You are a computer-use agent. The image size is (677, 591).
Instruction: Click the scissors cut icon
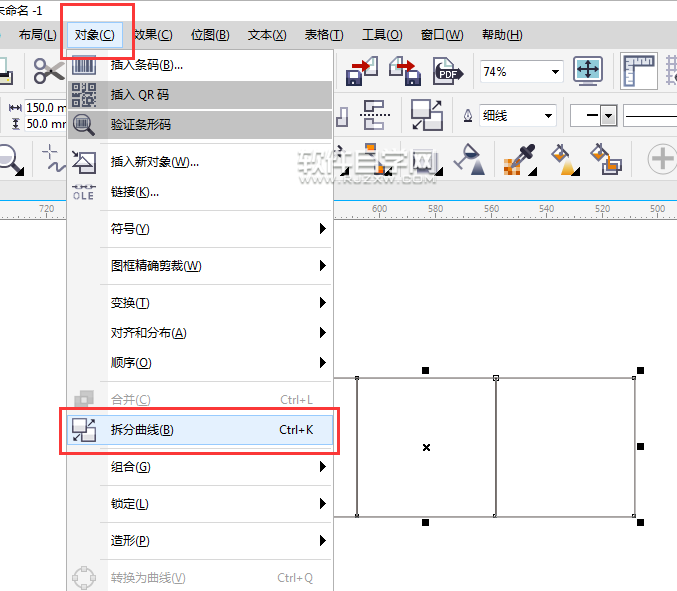coord(49,71)
